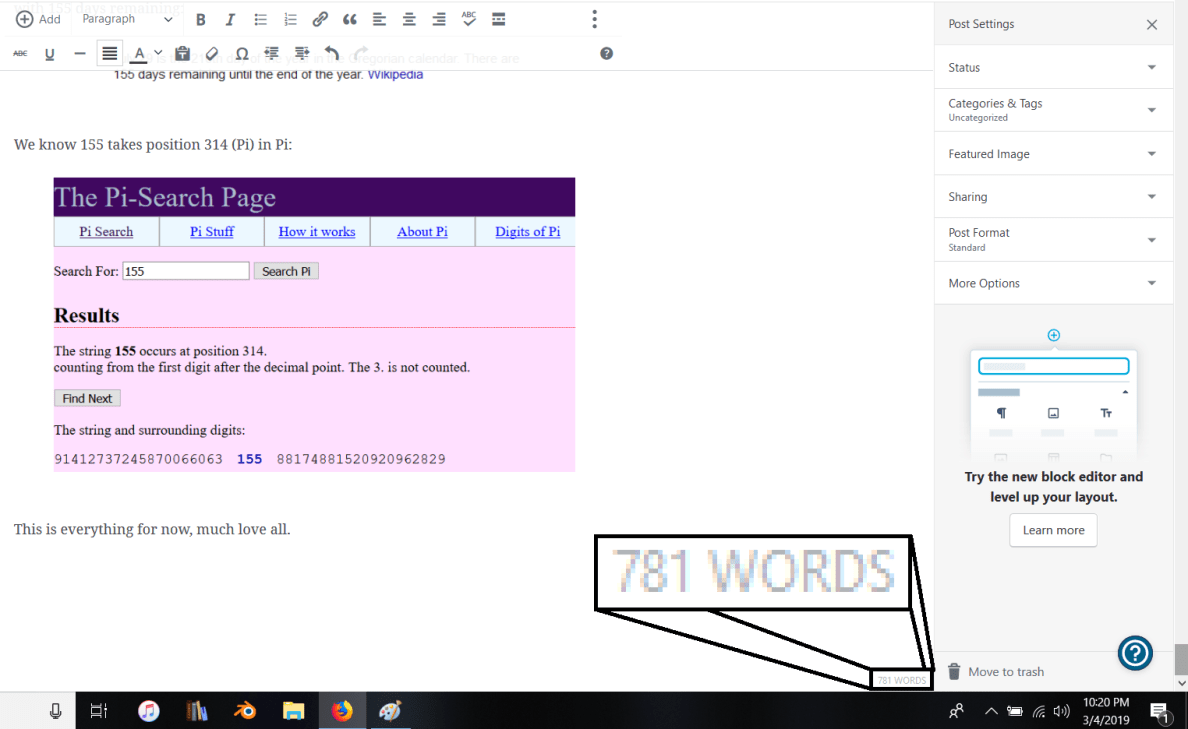Viewport: 1188px width, 729px height.
Task: Insert the Read More tag
Action: [x=498, y=19]
